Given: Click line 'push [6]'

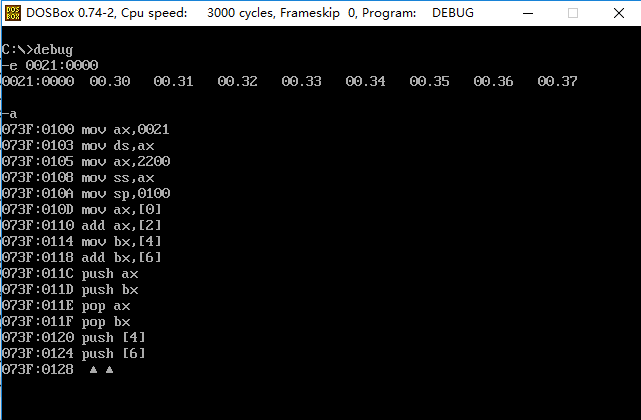Looking at the screenshot, I should pyautogui.click(x=74, y=353).
